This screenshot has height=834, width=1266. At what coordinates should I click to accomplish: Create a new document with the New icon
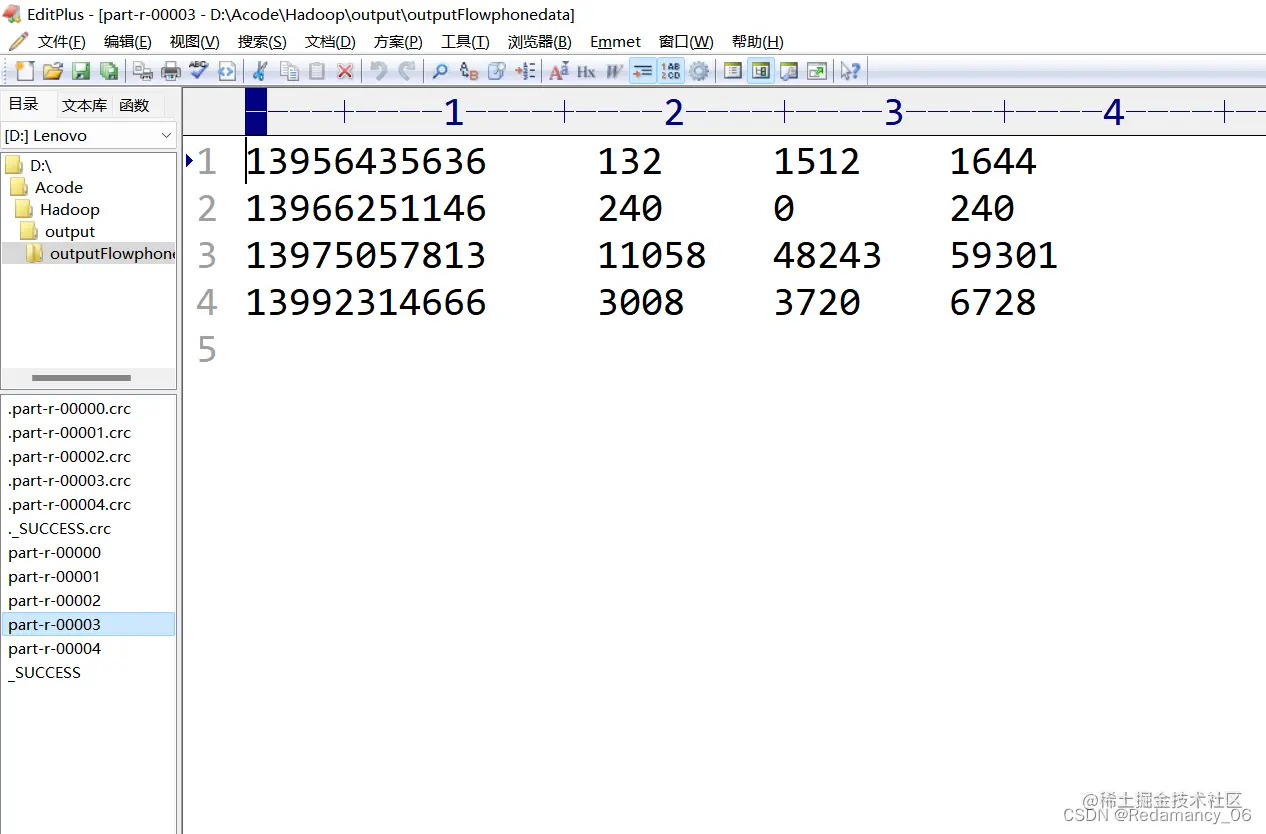pyautogui.click(x=25, y=71)
